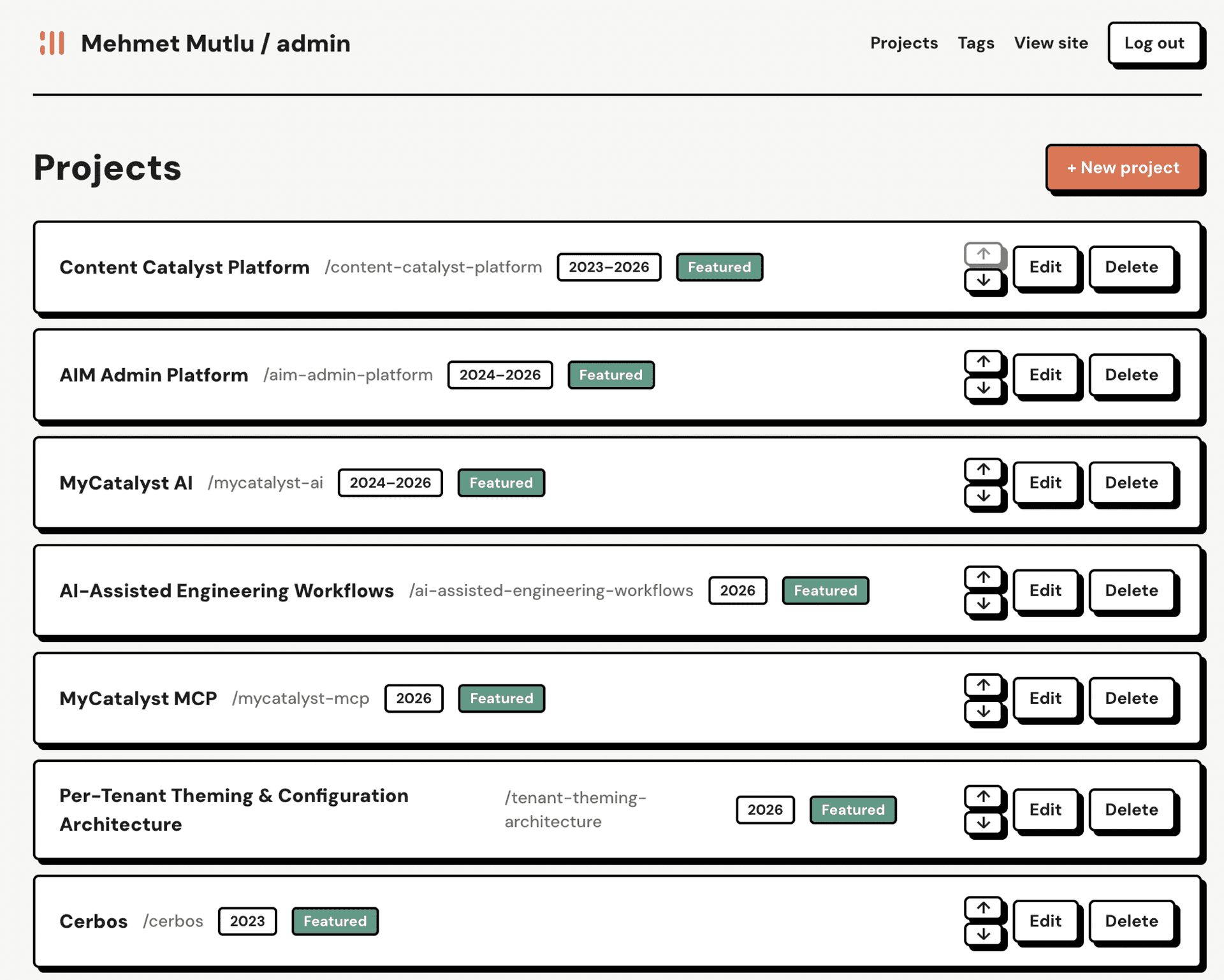Viewport: 1224px width, 980px height.
Task: Edit the MyCatalyst AI project
Action: click(x=1045, y=483)
